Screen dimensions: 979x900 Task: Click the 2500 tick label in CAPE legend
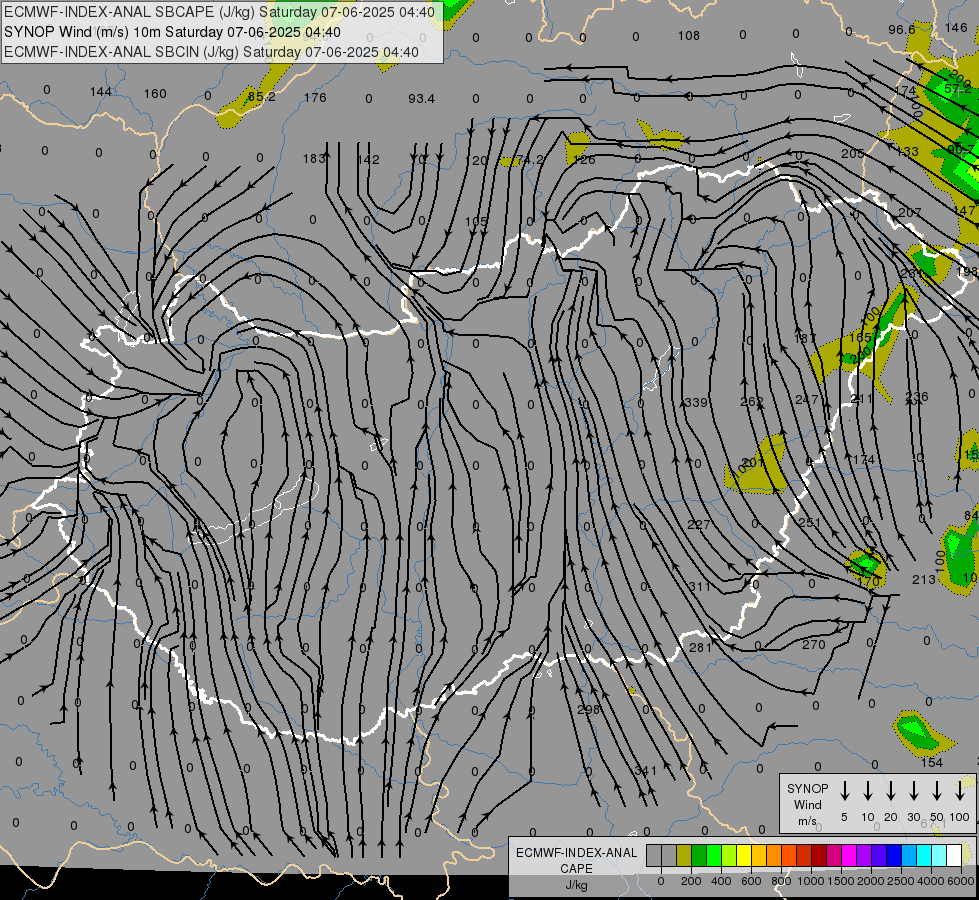[901, 881]
